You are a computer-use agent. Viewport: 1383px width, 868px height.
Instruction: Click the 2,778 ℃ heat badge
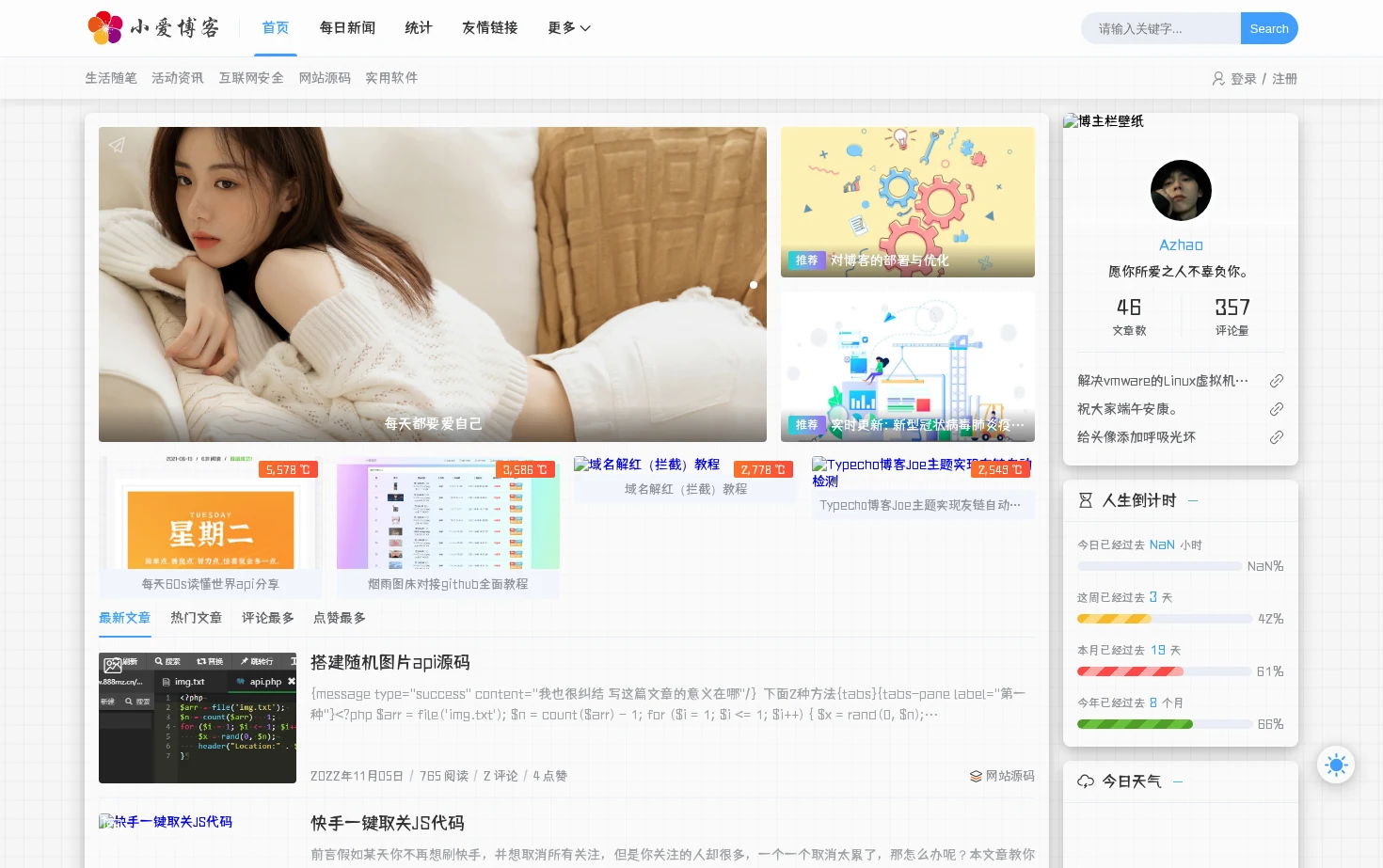pyautogui.click(x=763, y=469)
